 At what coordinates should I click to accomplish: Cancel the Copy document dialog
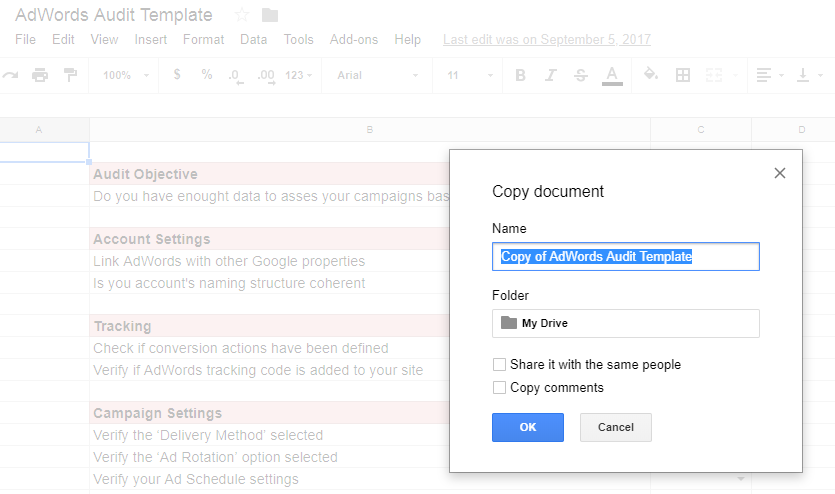click(x=616, y=427)
